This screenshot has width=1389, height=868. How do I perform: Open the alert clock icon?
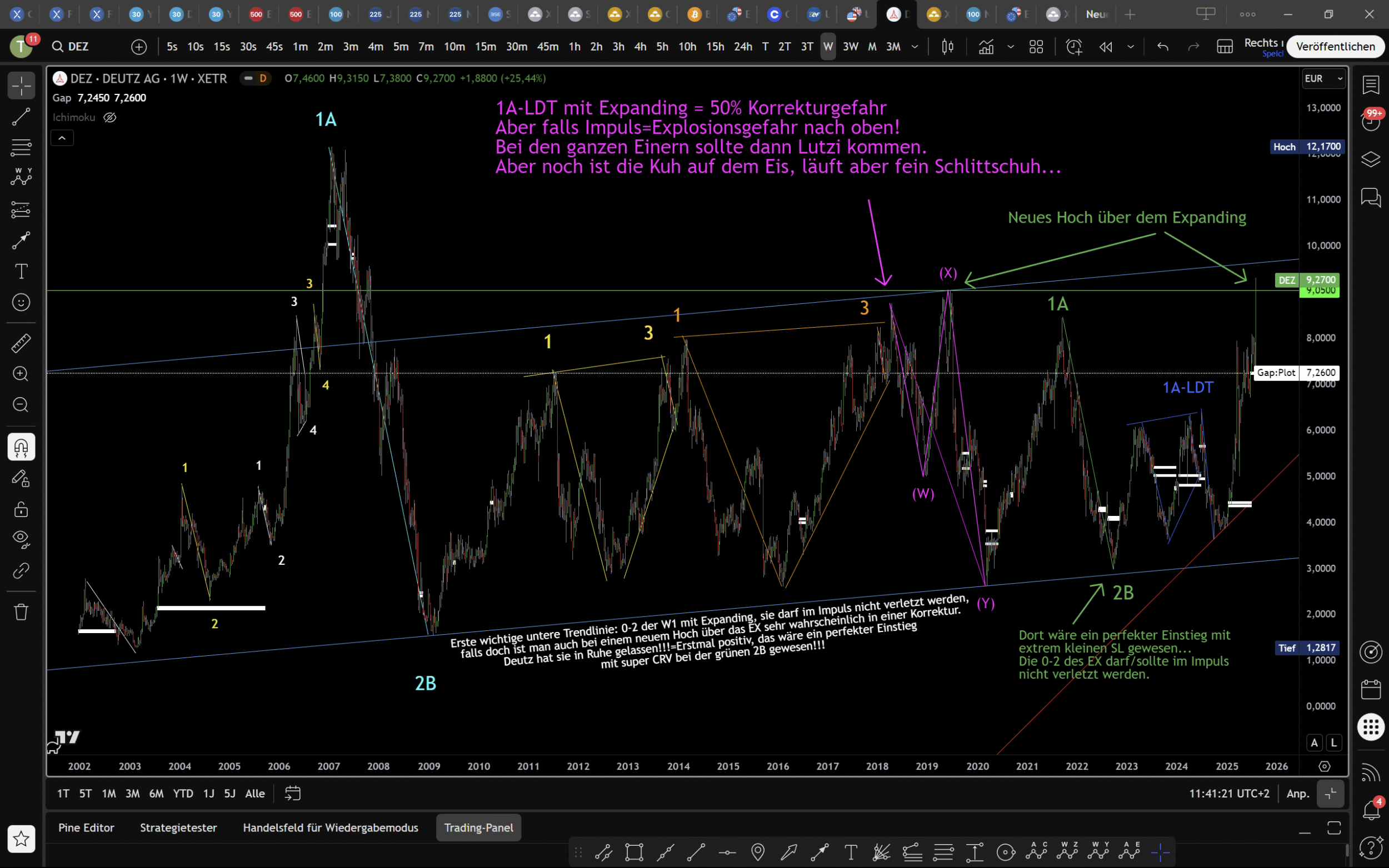click(1074, 47)
